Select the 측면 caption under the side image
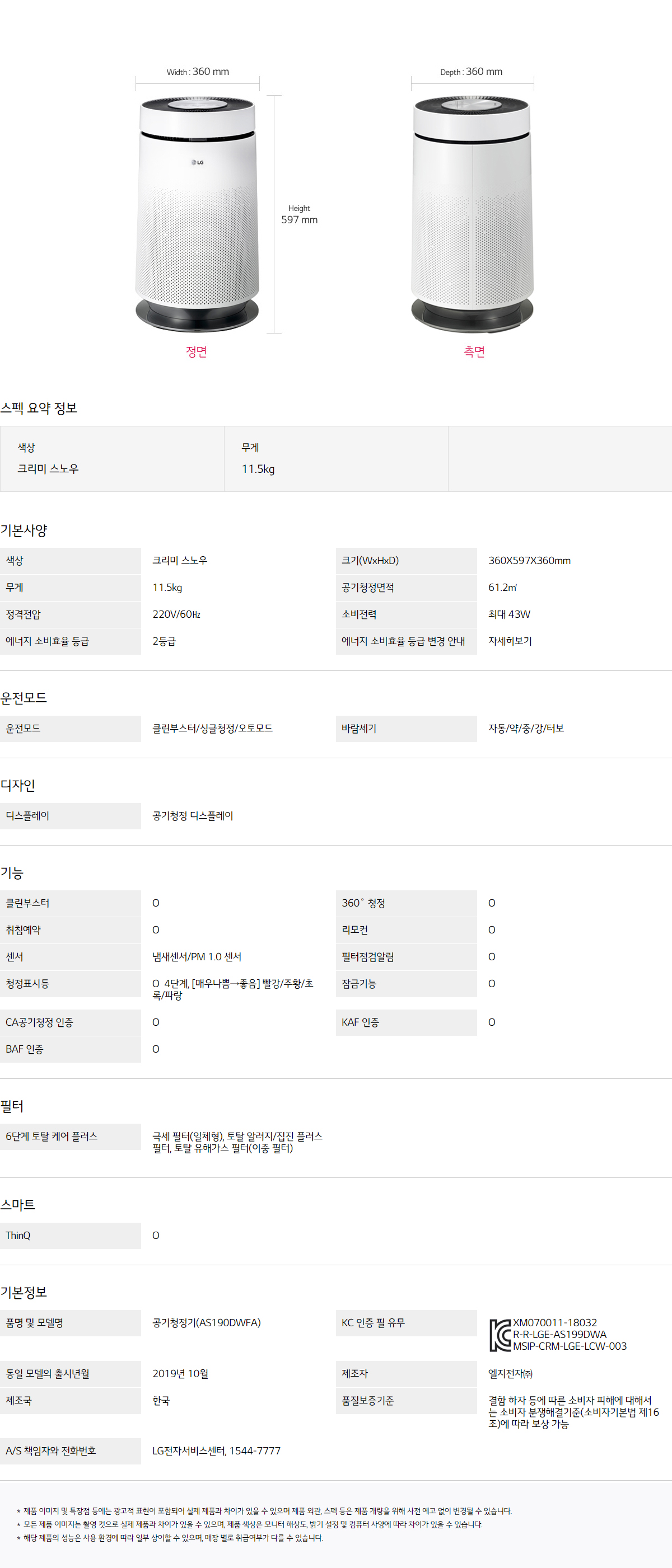672x1568 pixels. point(474,351)
